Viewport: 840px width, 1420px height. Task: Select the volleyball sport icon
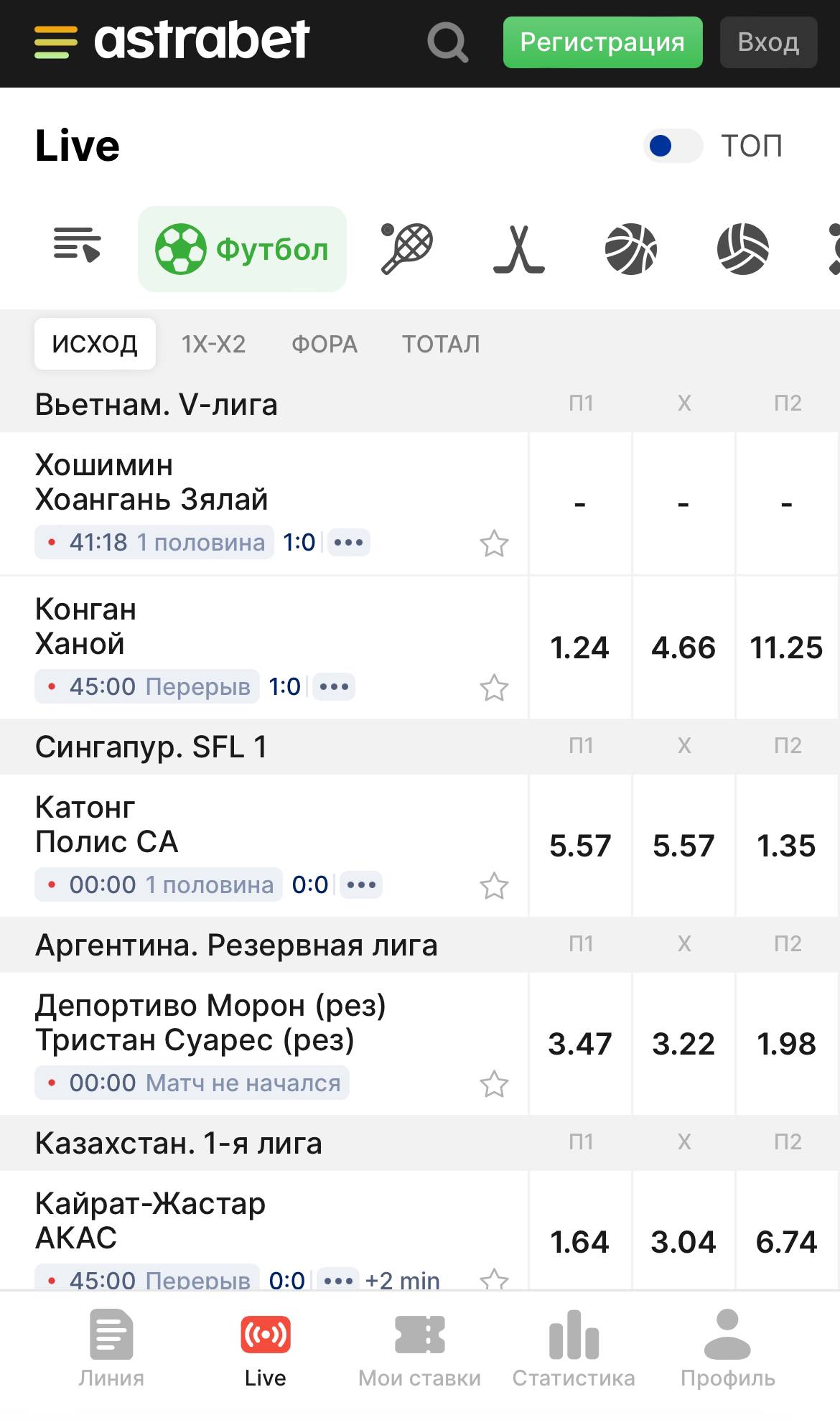point(743,249)
